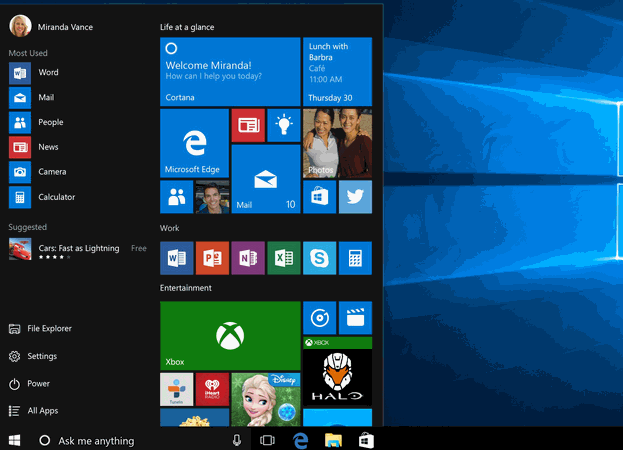The height and width of the screenshot is (450, 623).
Task: Open the Halo game tile
Action: (337, 371)
